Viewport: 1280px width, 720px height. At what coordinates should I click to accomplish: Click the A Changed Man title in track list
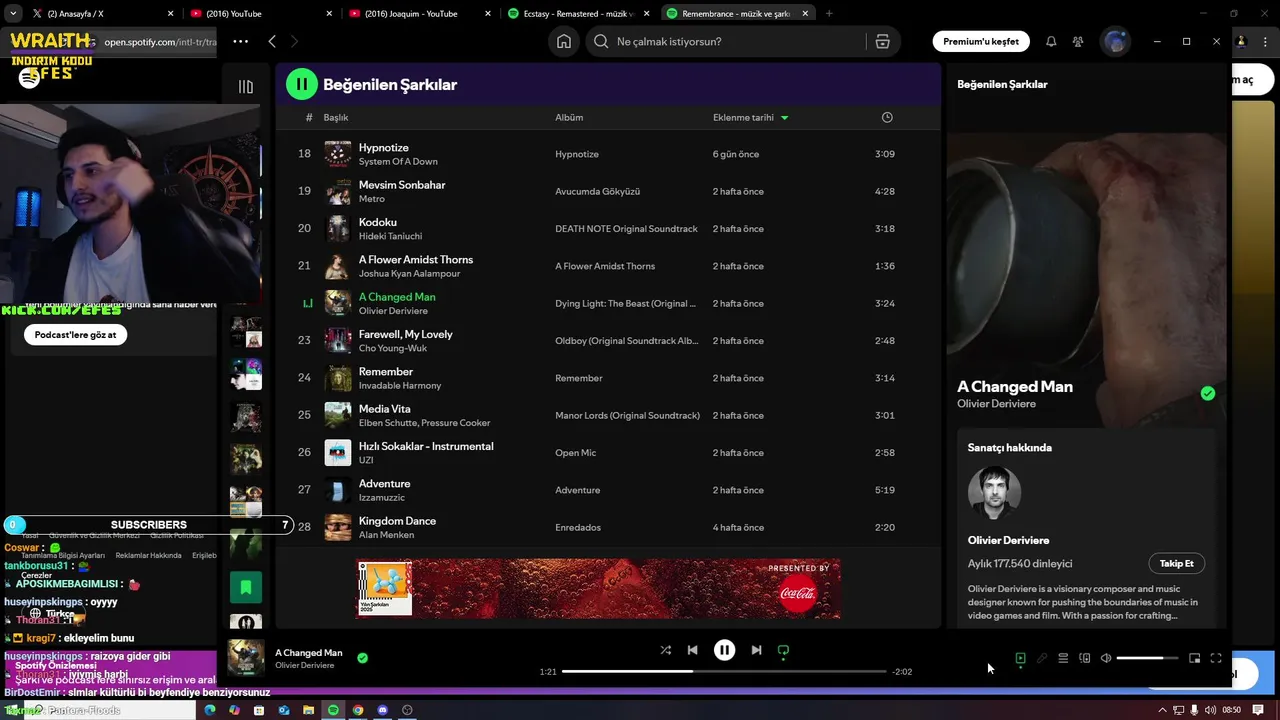coord(397,297)
